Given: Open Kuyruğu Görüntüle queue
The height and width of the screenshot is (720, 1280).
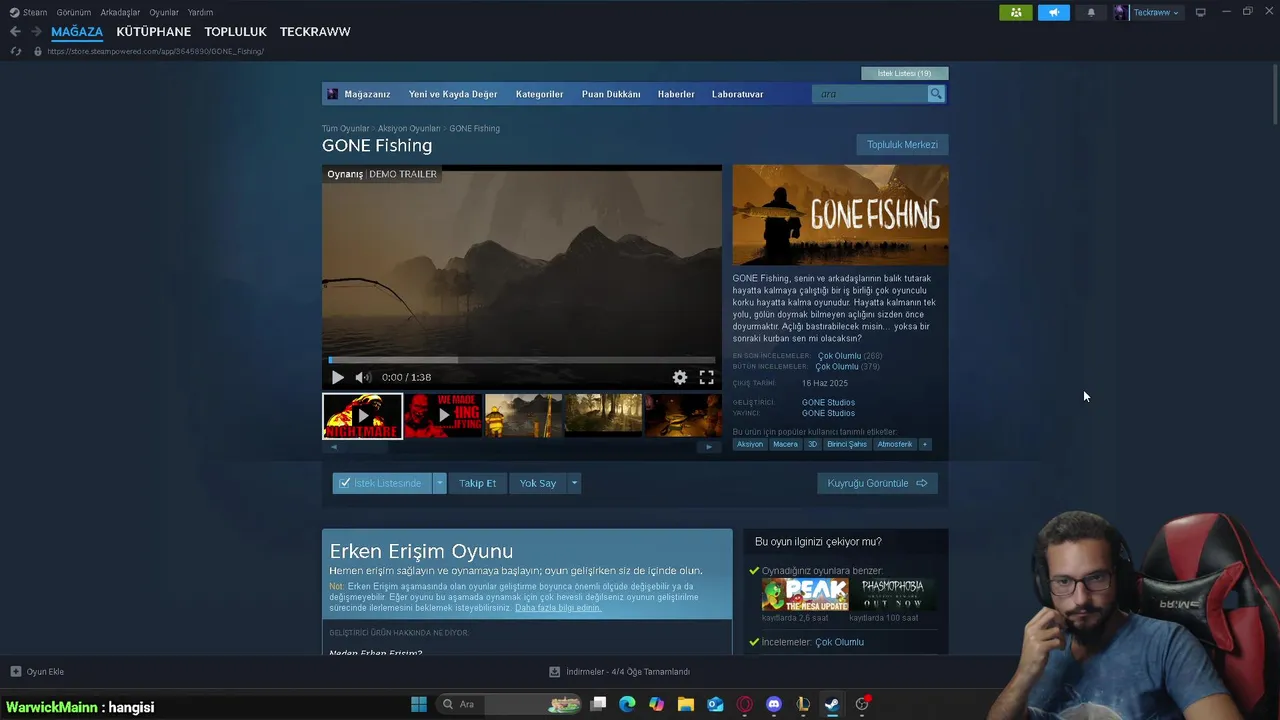Looking at the screenshot, I should (x=877, y=483).
